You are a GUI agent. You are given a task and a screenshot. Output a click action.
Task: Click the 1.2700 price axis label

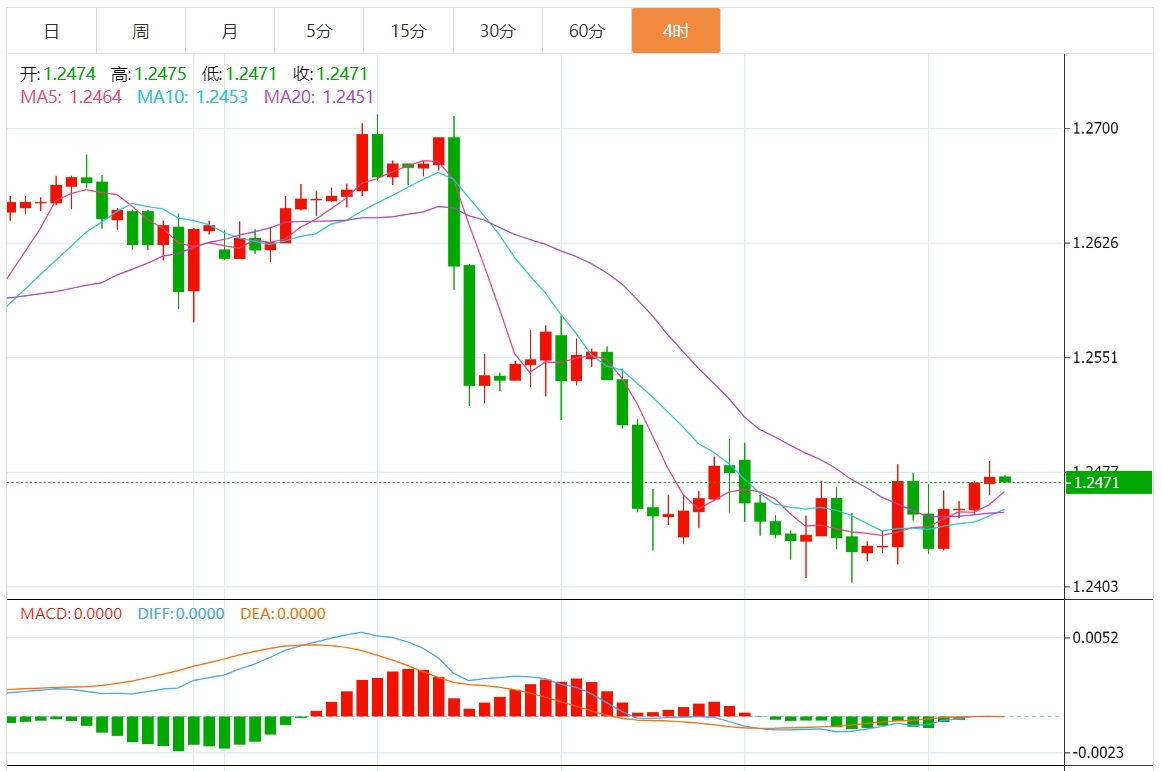1095,128
